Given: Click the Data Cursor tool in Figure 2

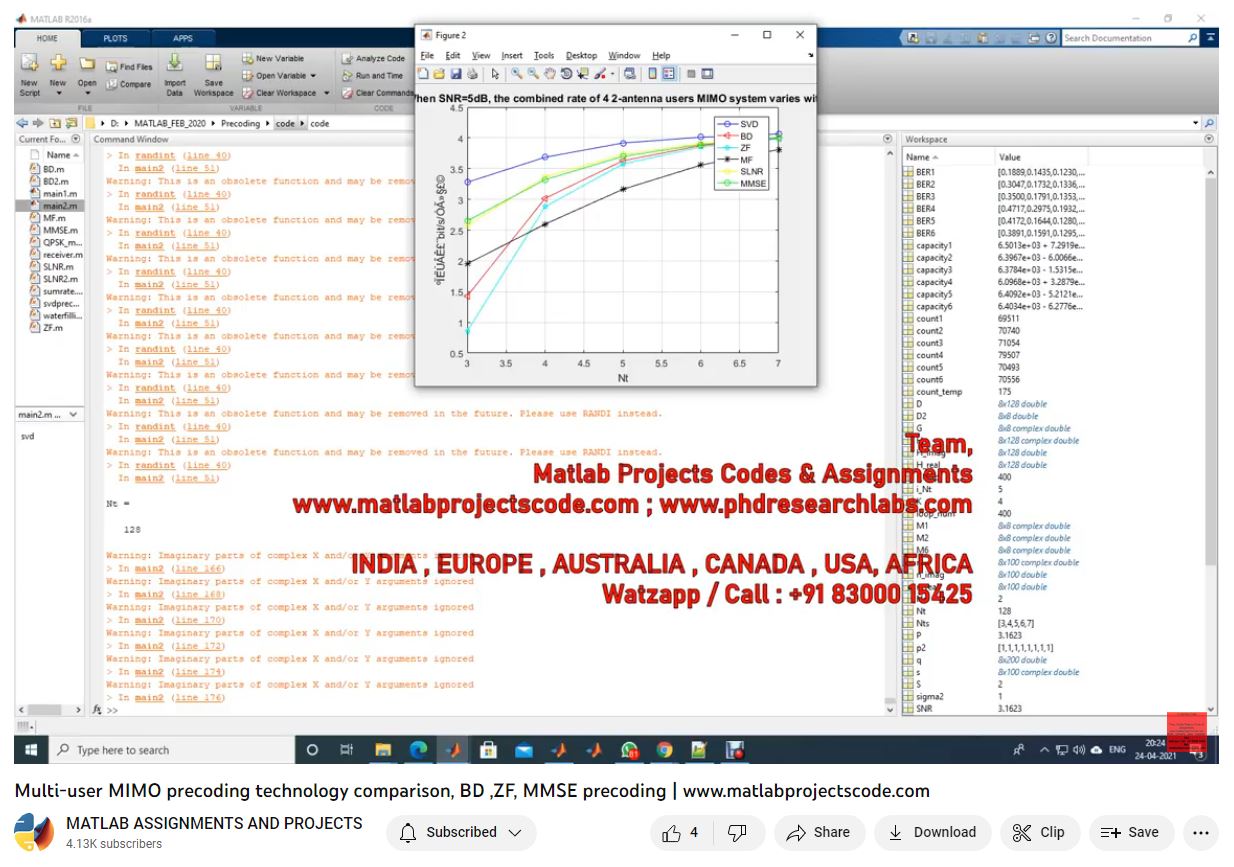Looking at the screenshot, I should pos(583,74).
